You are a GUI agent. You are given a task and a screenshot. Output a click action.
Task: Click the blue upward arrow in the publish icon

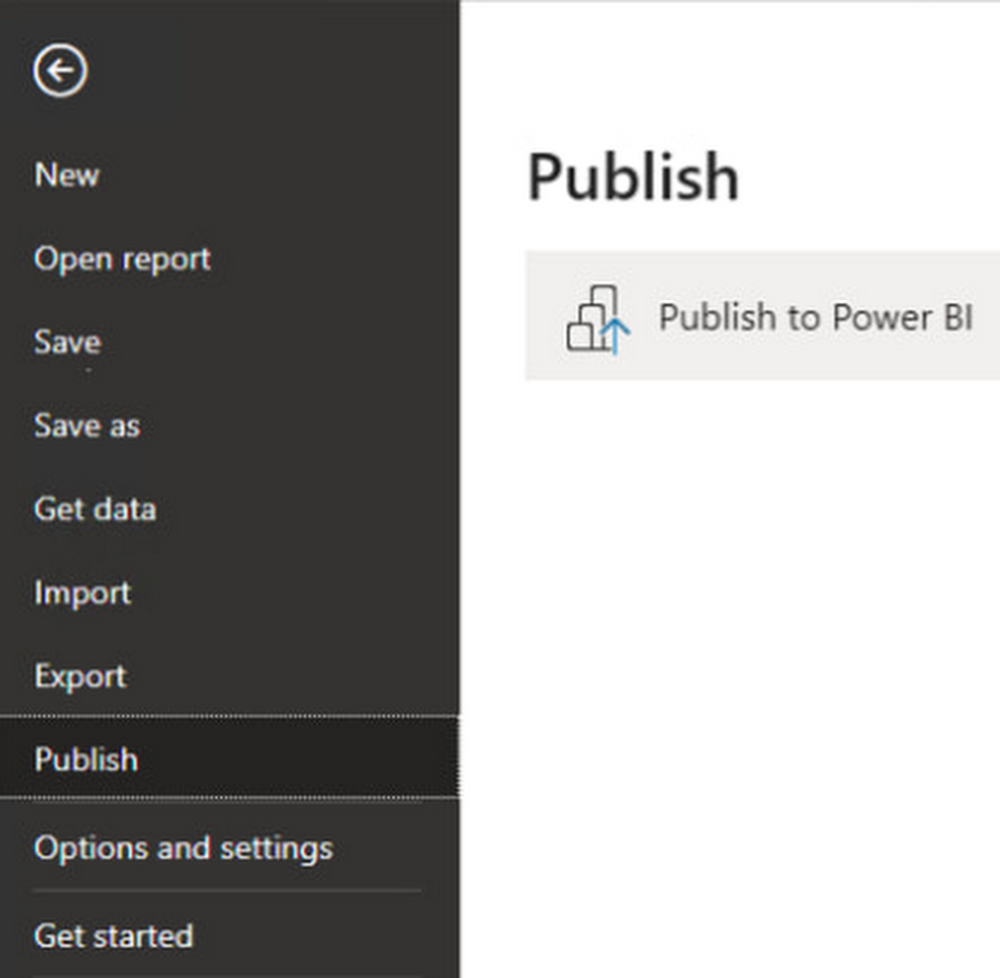click(616, 337)
